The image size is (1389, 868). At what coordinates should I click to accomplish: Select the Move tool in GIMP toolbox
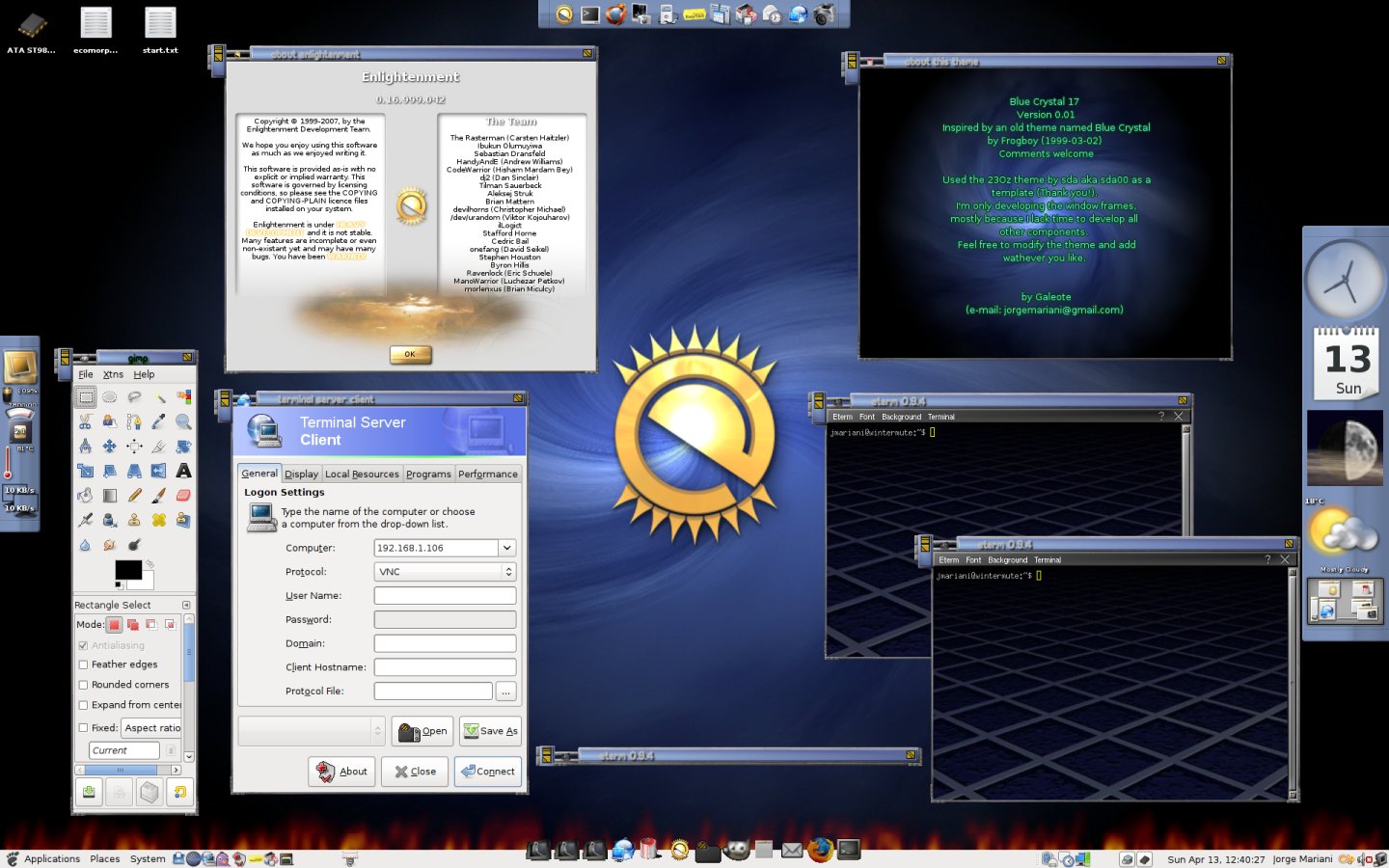(110, 446)
